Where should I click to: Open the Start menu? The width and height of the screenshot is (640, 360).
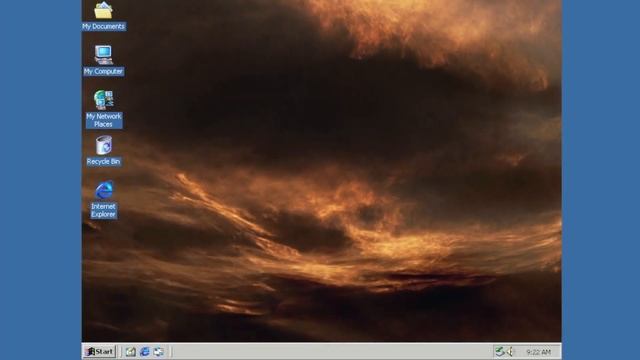pyautogui.click(x=100, y=351)
